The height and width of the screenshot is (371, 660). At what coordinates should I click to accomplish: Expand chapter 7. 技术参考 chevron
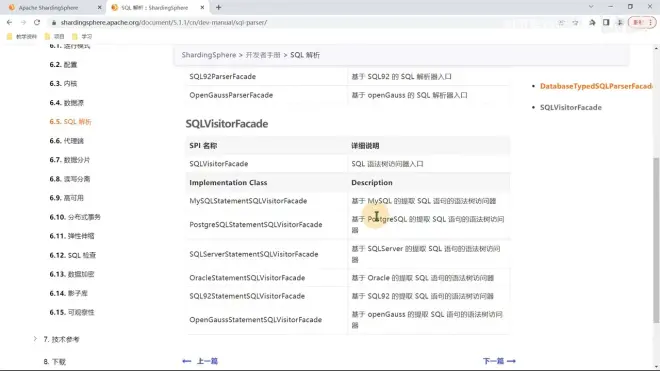tap(35, 339)
